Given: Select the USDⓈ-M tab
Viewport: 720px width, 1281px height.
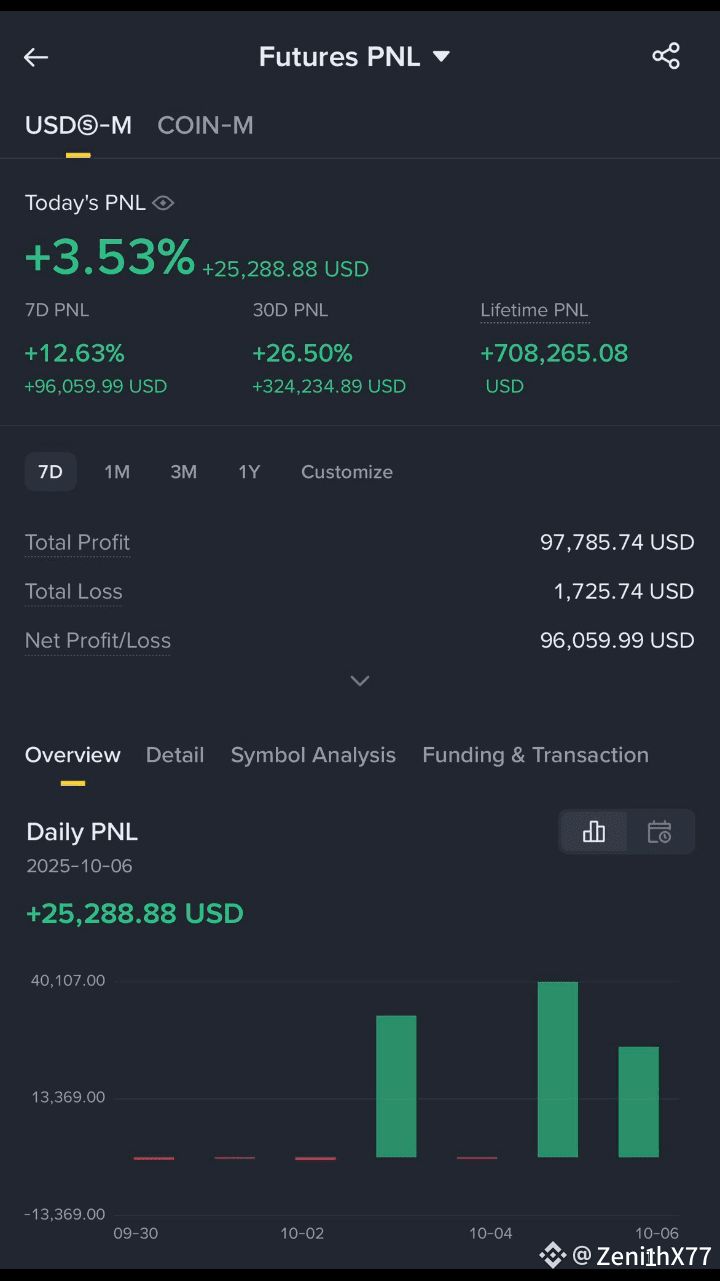Looking at the screenshot, I should pos(78,125).
